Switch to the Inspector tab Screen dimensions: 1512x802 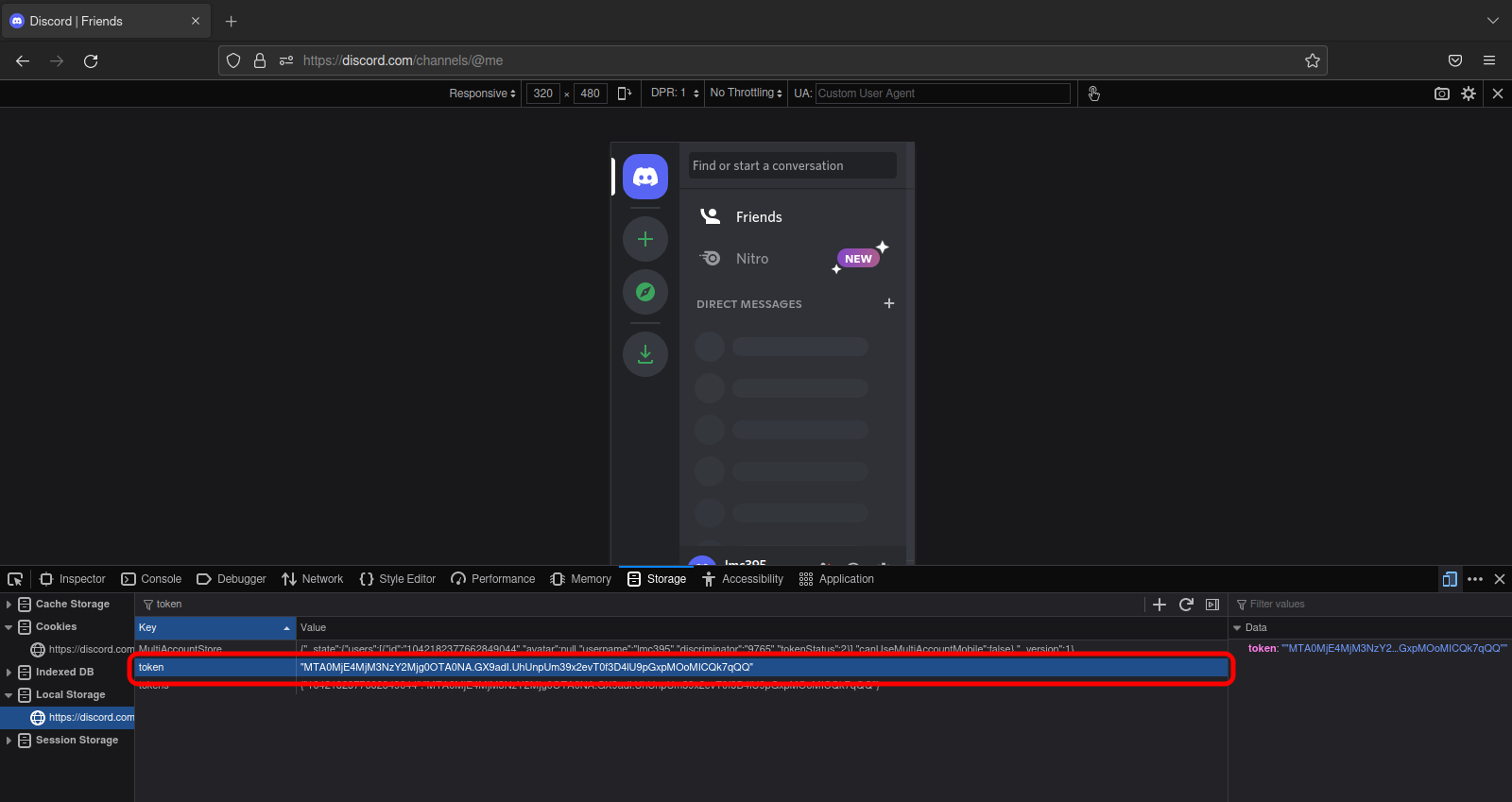73,579
